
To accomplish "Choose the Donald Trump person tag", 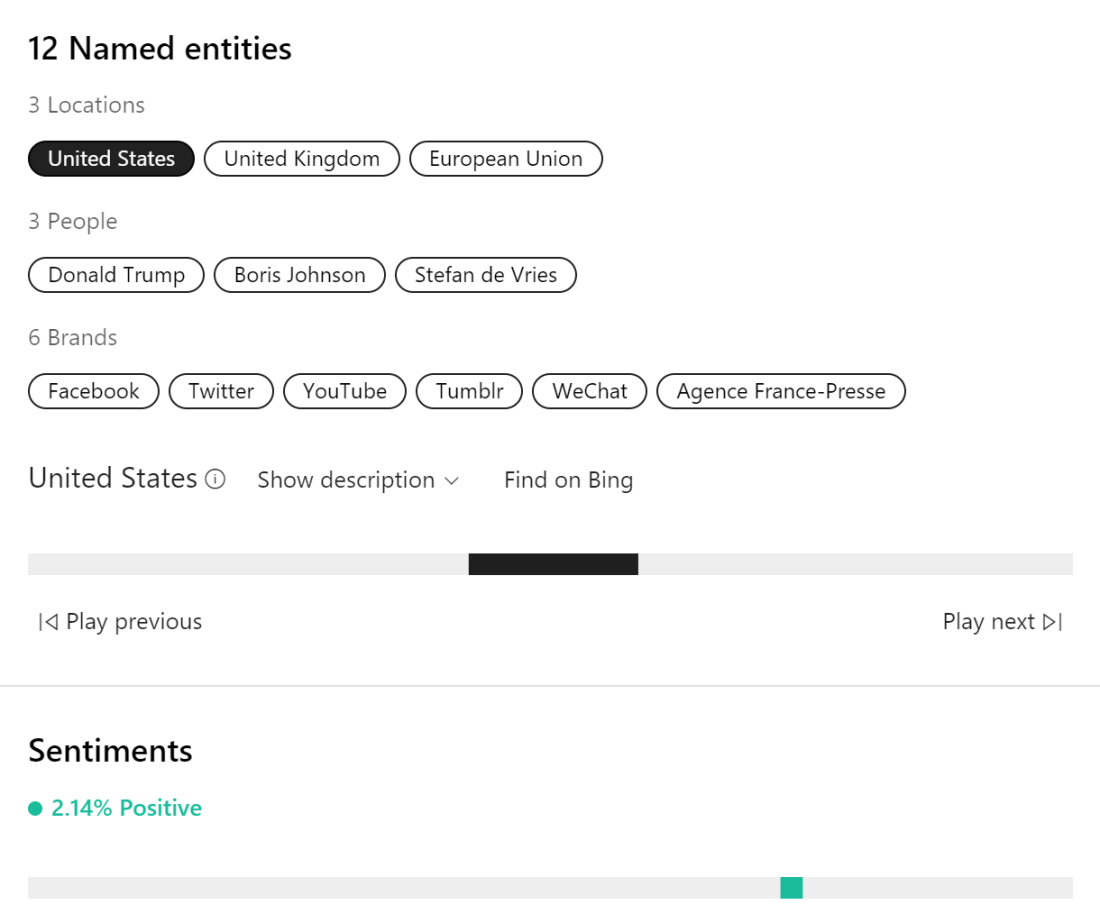I will coord(116,275).
